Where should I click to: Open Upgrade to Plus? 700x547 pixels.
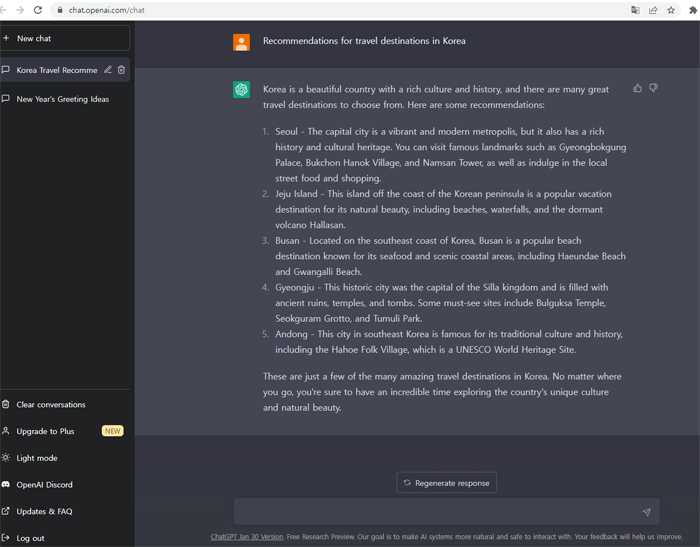tap(65, 431)
